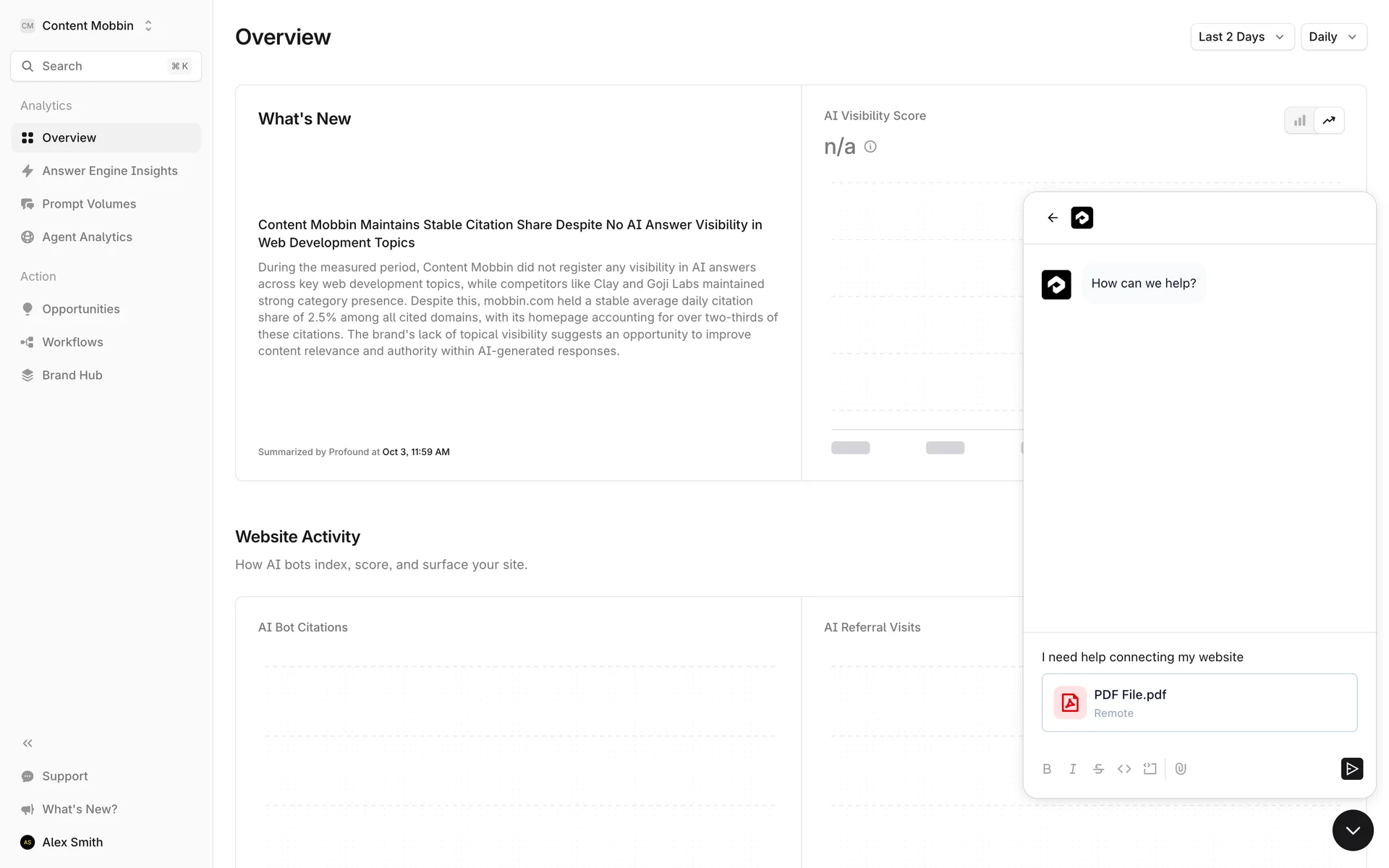
Task: Click the code formatting icon in chat
Action: point(1124,769)
